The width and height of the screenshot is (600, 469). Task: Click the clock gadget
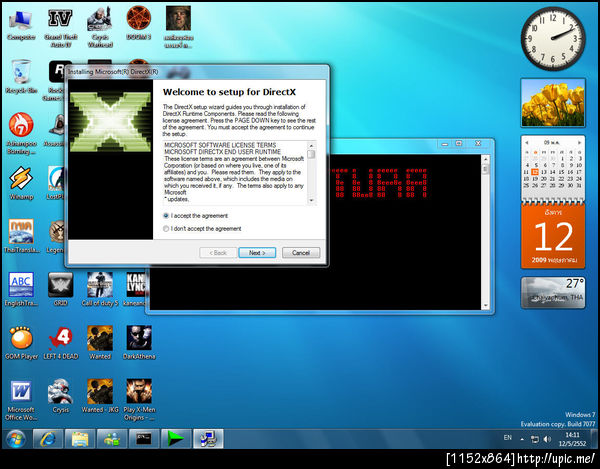point(553,38)
